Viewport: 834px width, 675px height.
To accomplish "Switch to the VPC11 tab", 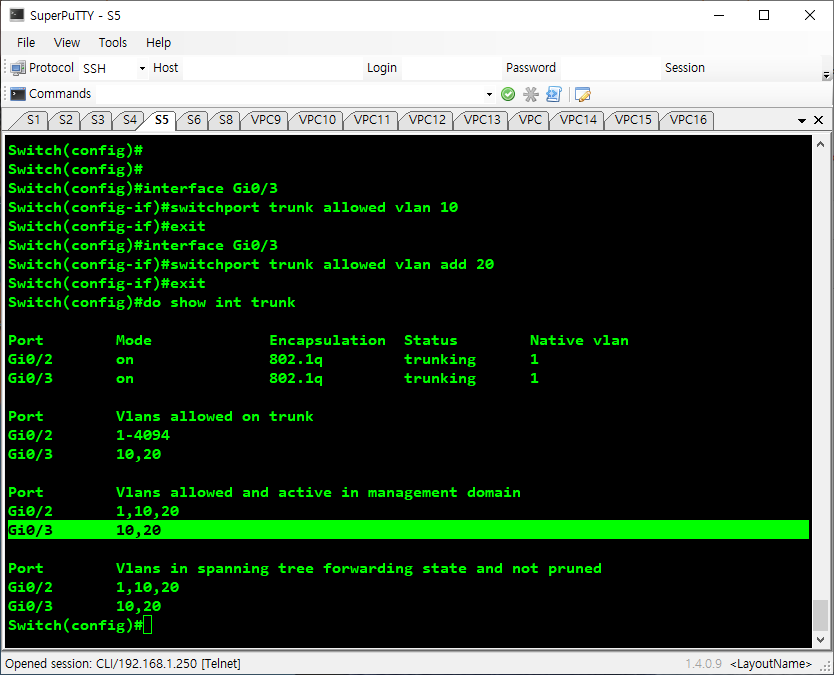I will (x=372, y=120).
